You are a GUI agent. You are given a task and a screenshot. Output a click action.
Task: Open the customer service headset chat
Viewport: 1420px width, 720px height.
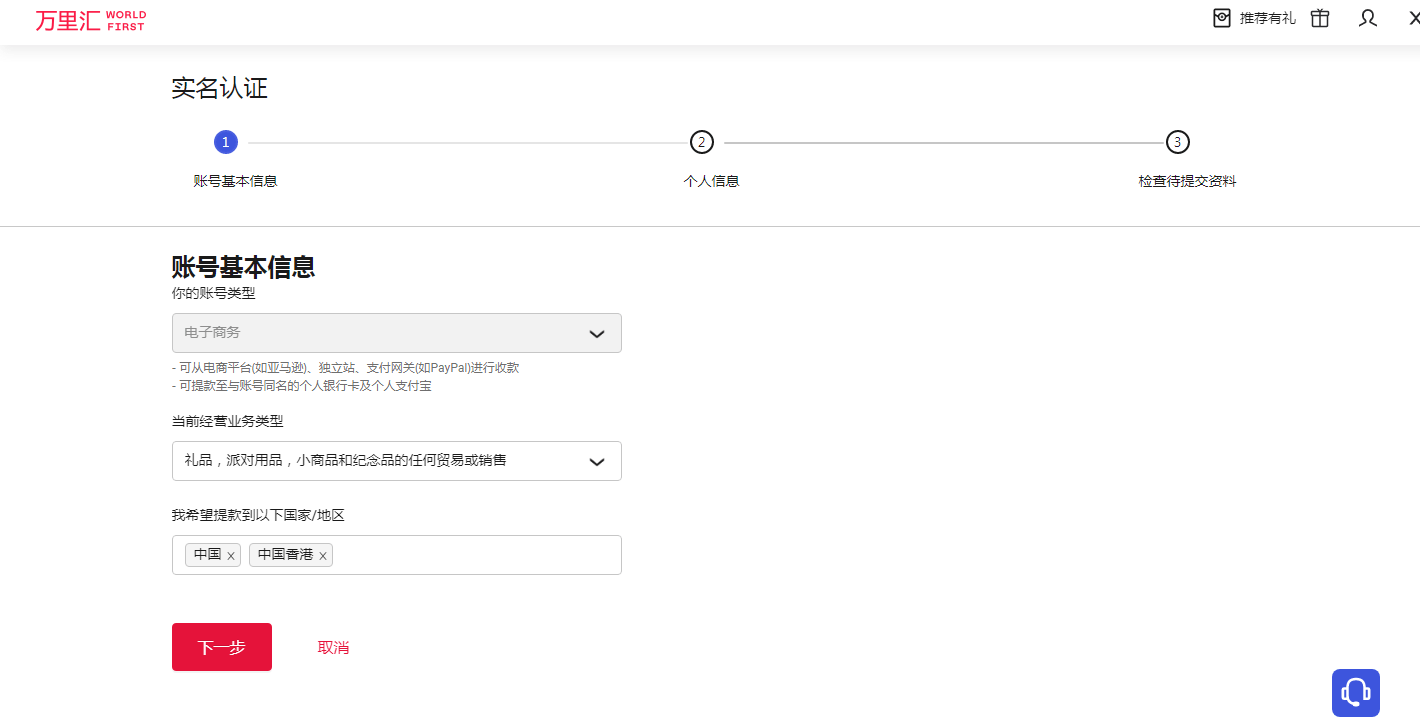click(1355, 692)
